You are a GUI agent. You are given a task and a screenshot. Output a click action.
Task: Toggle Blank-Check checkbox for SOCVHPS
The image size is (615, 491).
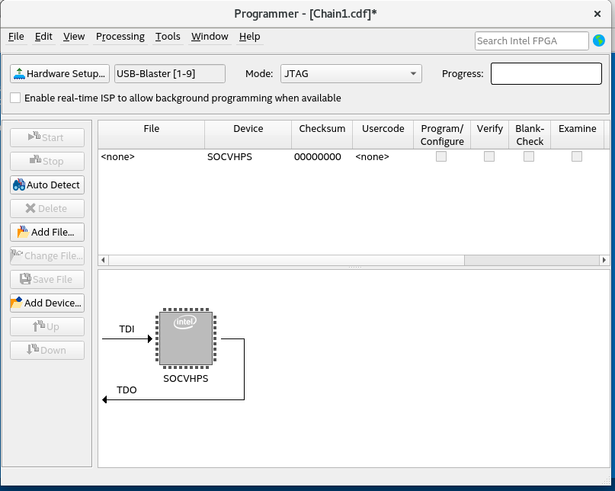529,157
